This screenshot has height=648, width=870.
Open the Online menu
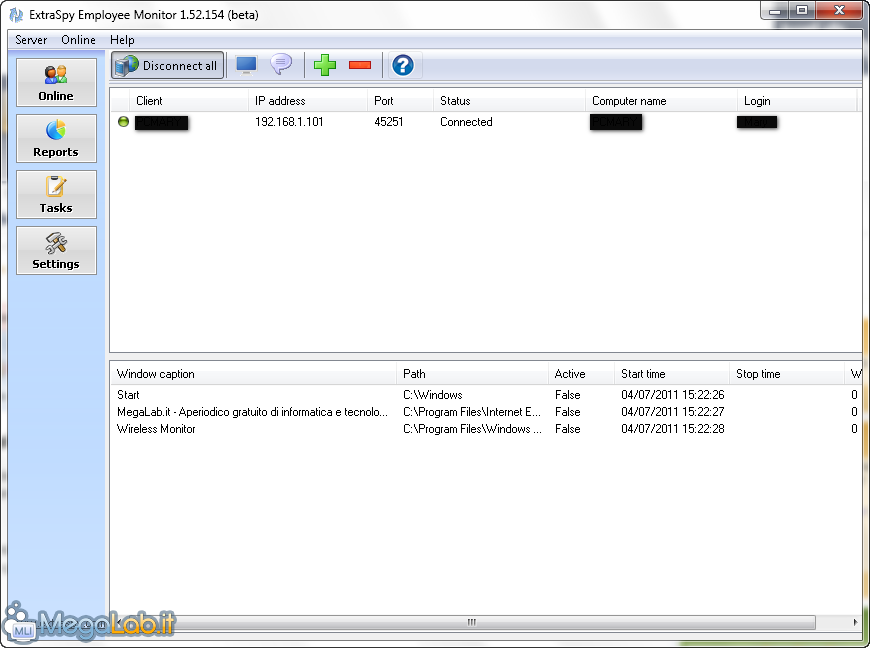[78, 40]
